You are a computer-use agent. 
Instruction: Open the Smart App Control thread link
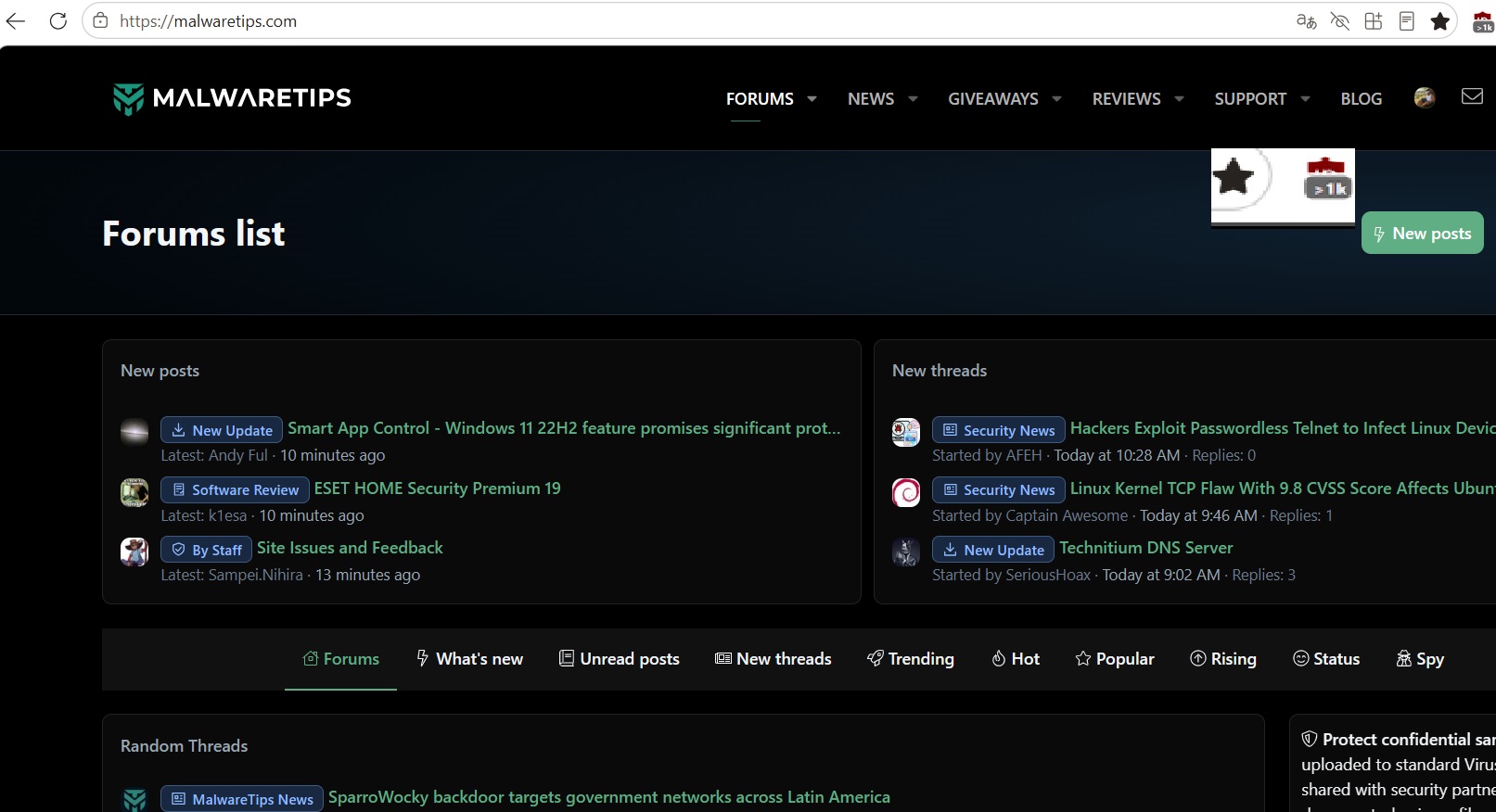[x=564, y=428]
